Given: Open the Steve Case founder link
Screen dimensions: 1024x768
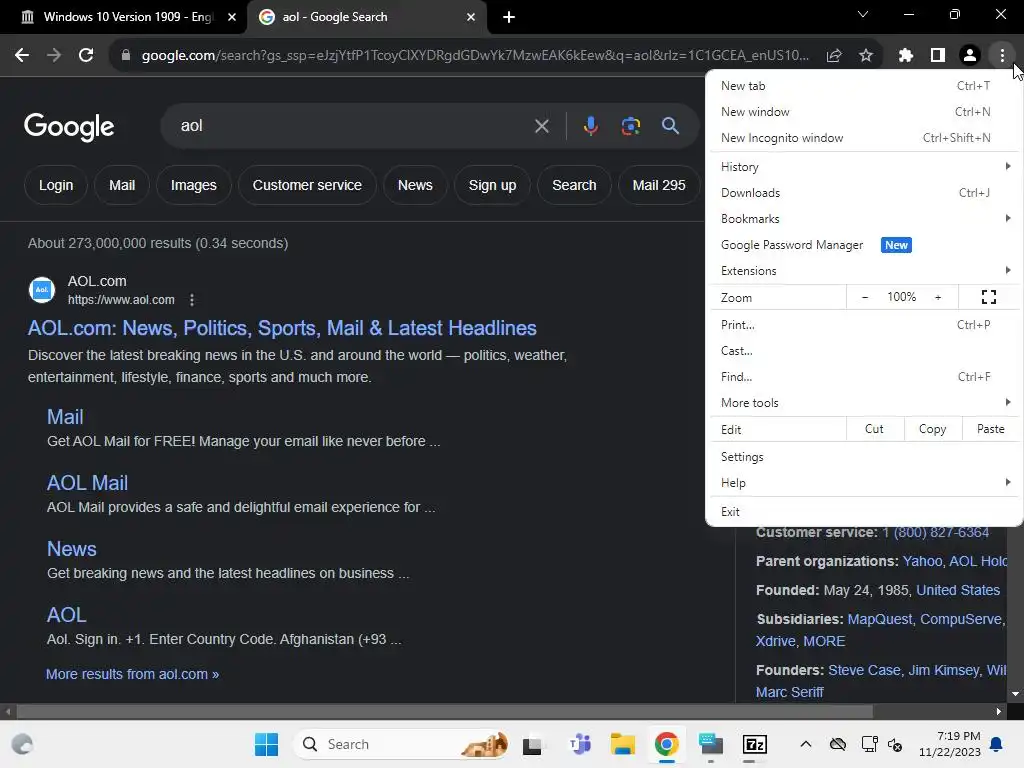Looking at the screenshot, I should (x=864, y=670).
